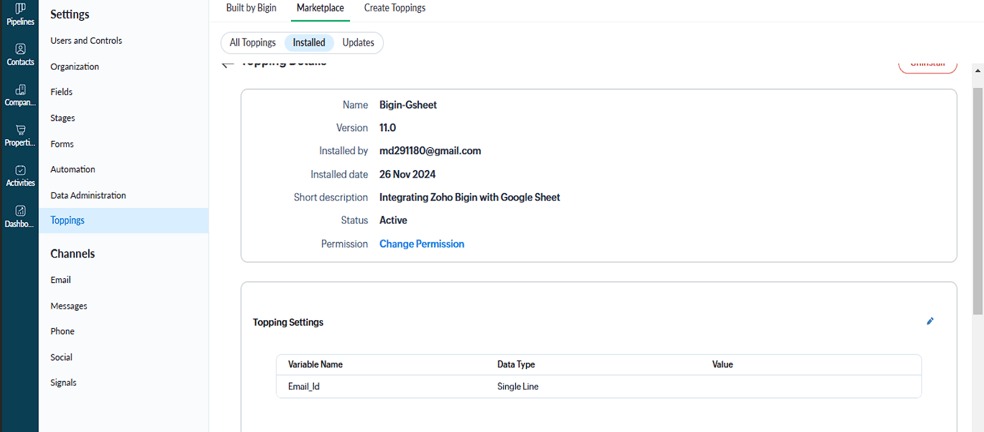Click the Variable Name column header
This screenshot has width=984, height=432.
tap(315, 364)
